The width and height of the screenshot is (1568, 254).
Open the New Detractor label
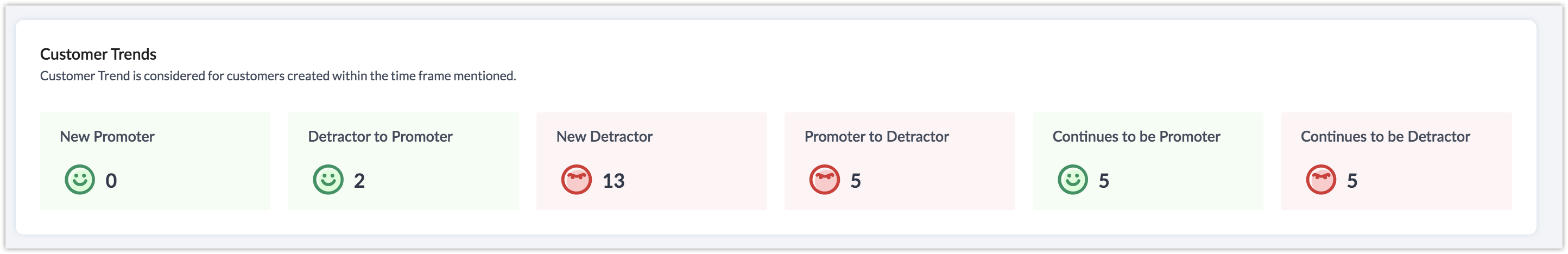[x=604, y=136]
